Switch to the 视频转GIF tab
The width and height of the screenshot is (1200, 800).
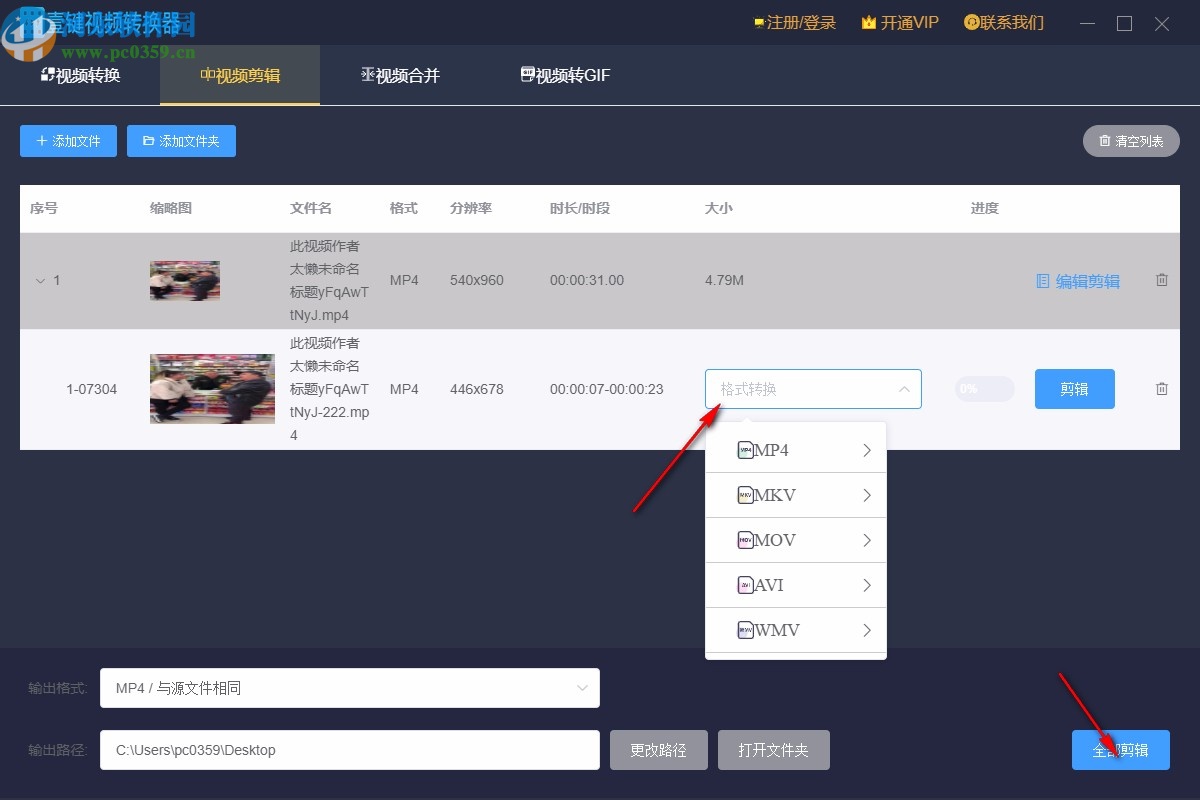[563, 74]
